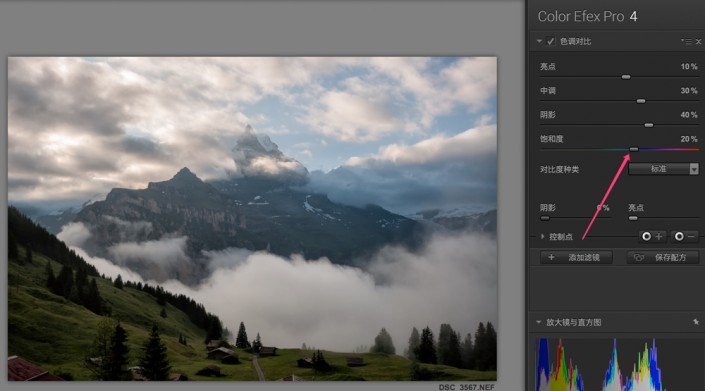705x391 pixels.
Task: Click the 亮点 slider handle at 10%
Action: tap(625, 77)
